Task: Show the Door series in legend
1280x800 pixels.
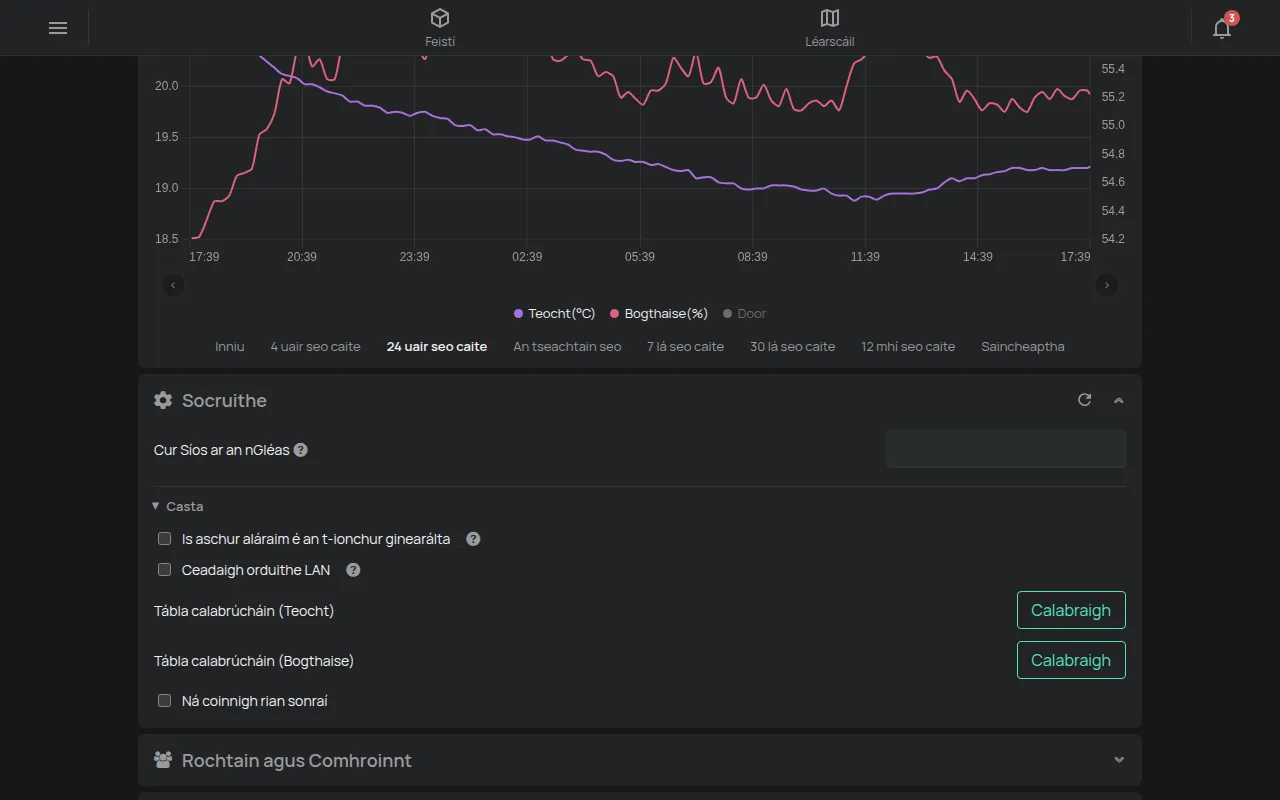Action: pyautogui.click(x=745, y=314)
